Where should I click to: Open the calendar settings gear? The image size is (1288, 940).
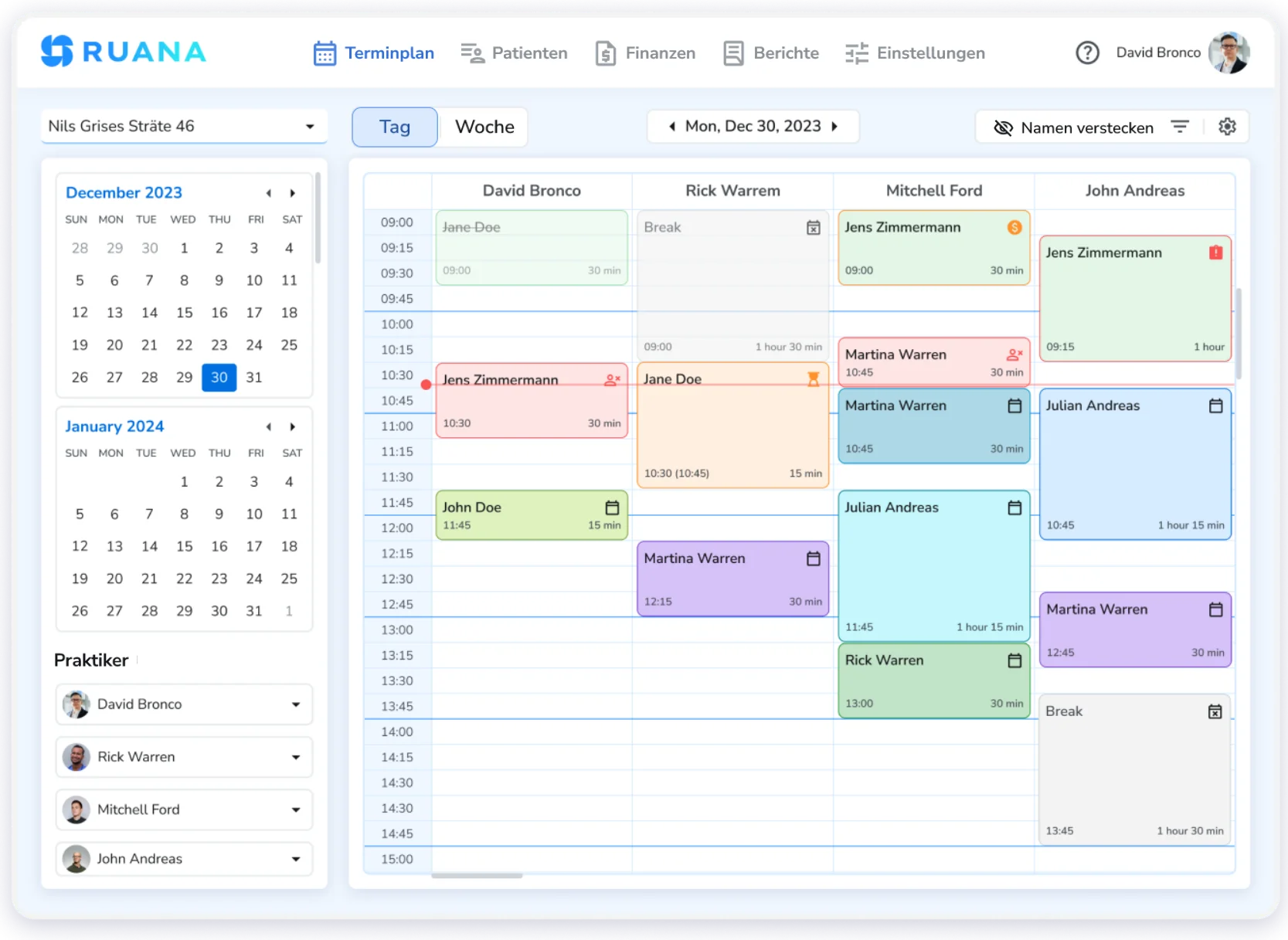[1227, 127]
